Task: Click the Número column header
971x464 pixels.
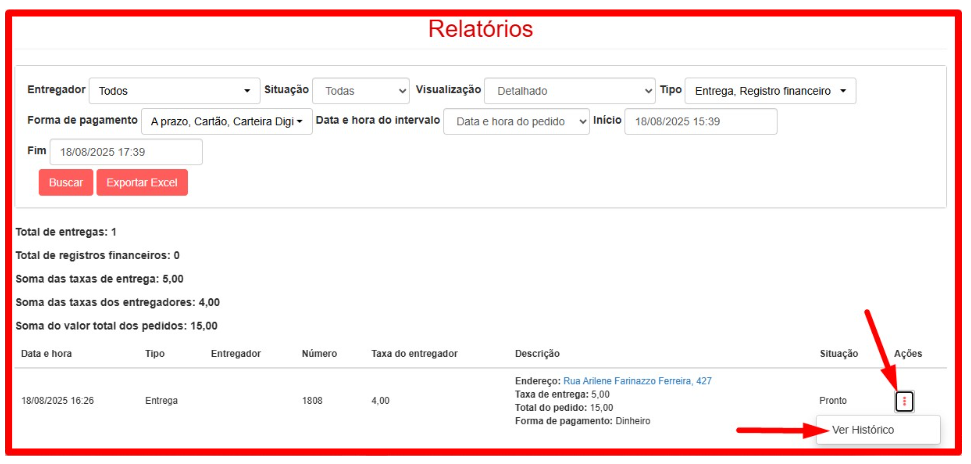Action: pos(319,354)
